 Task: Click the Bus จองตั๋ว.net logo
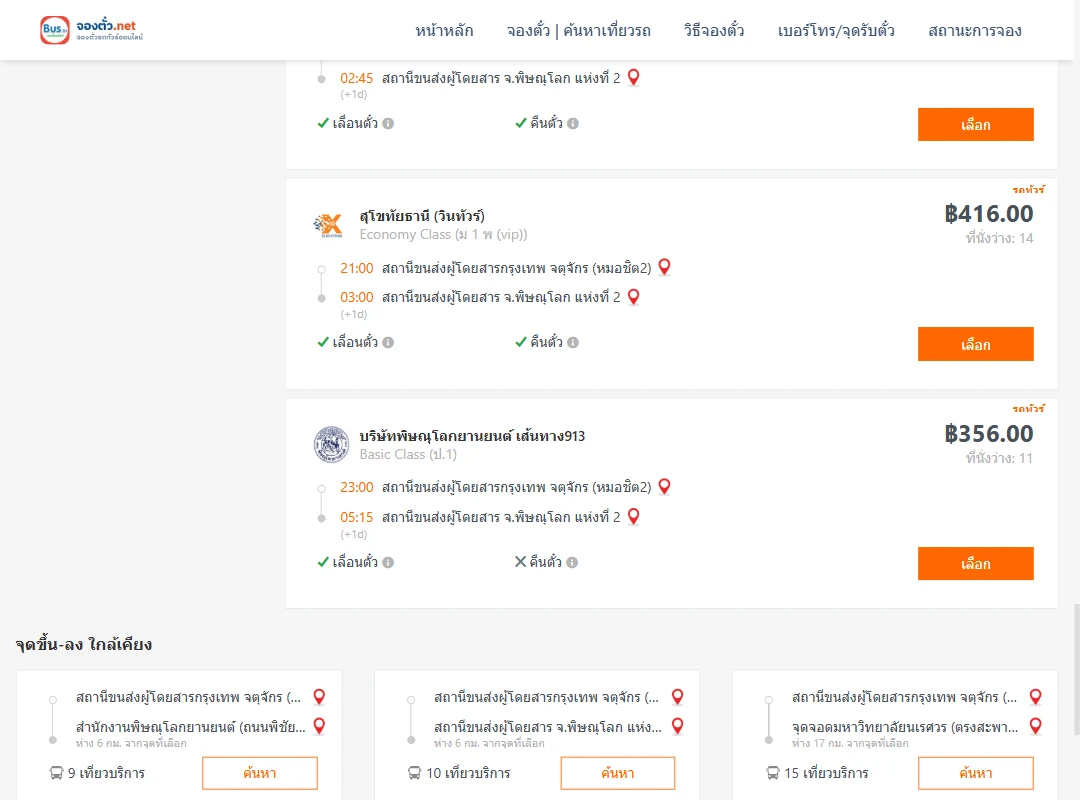pos(92,30)
